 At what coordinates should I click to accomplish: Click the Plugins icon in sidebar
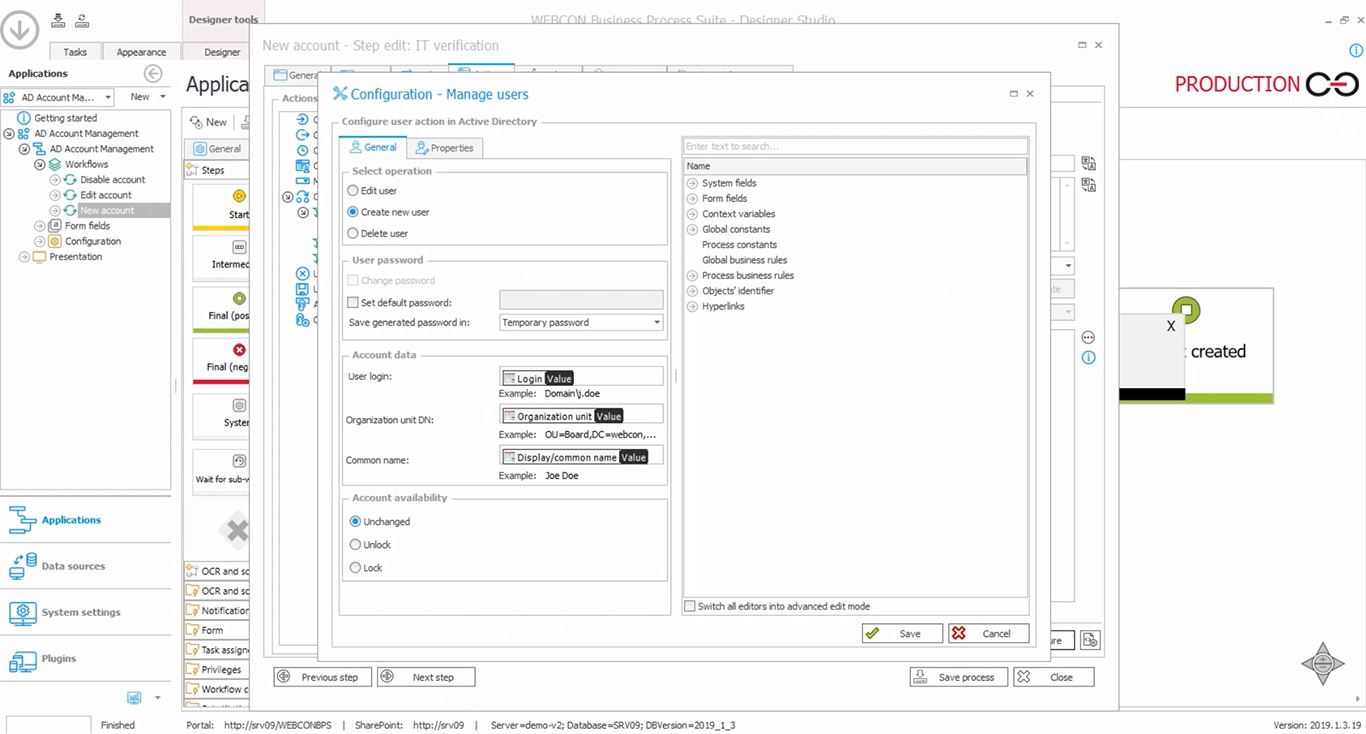tap(22, 660)
